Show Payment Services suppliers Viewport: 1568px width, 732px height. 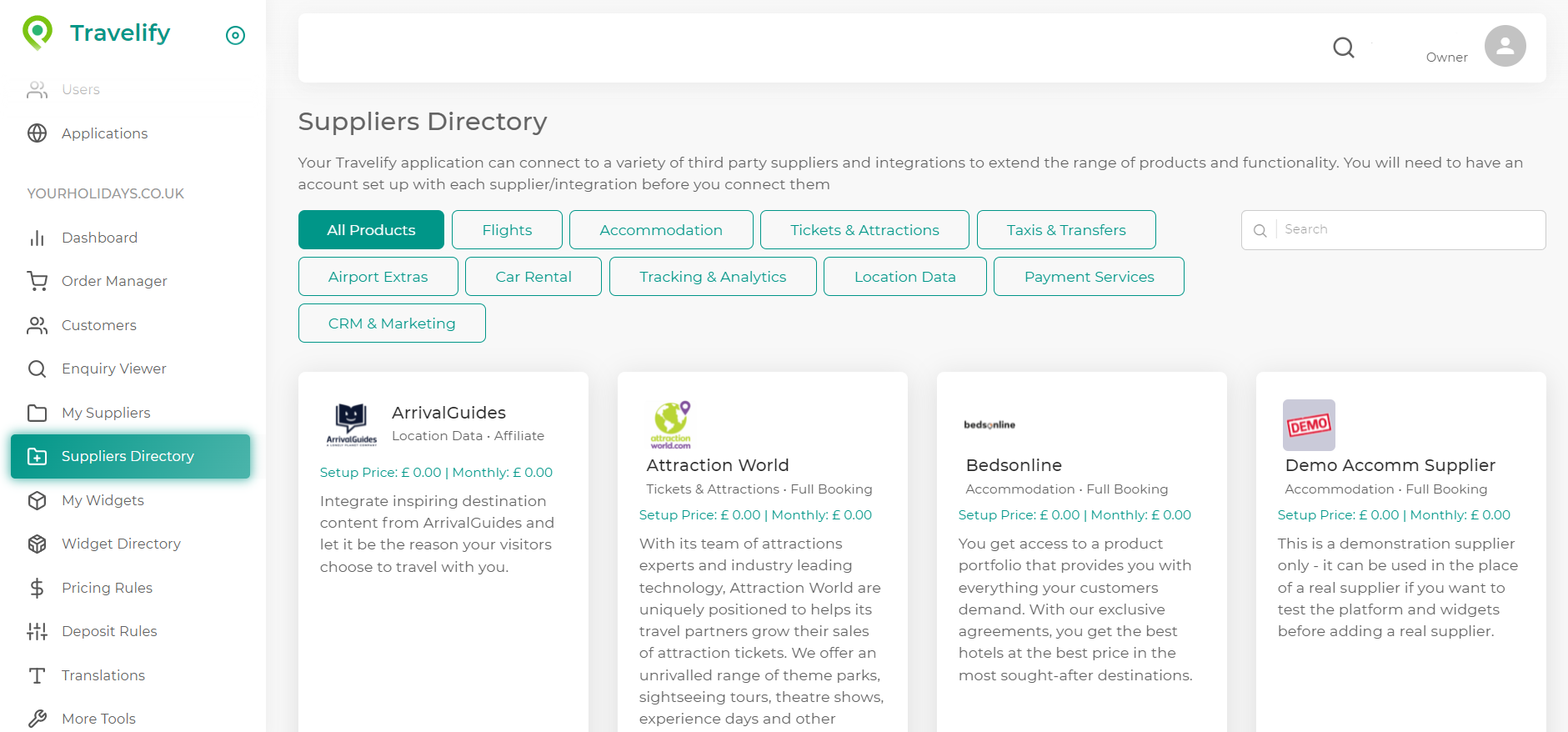pyautogui.click(x=1089, y=276)
